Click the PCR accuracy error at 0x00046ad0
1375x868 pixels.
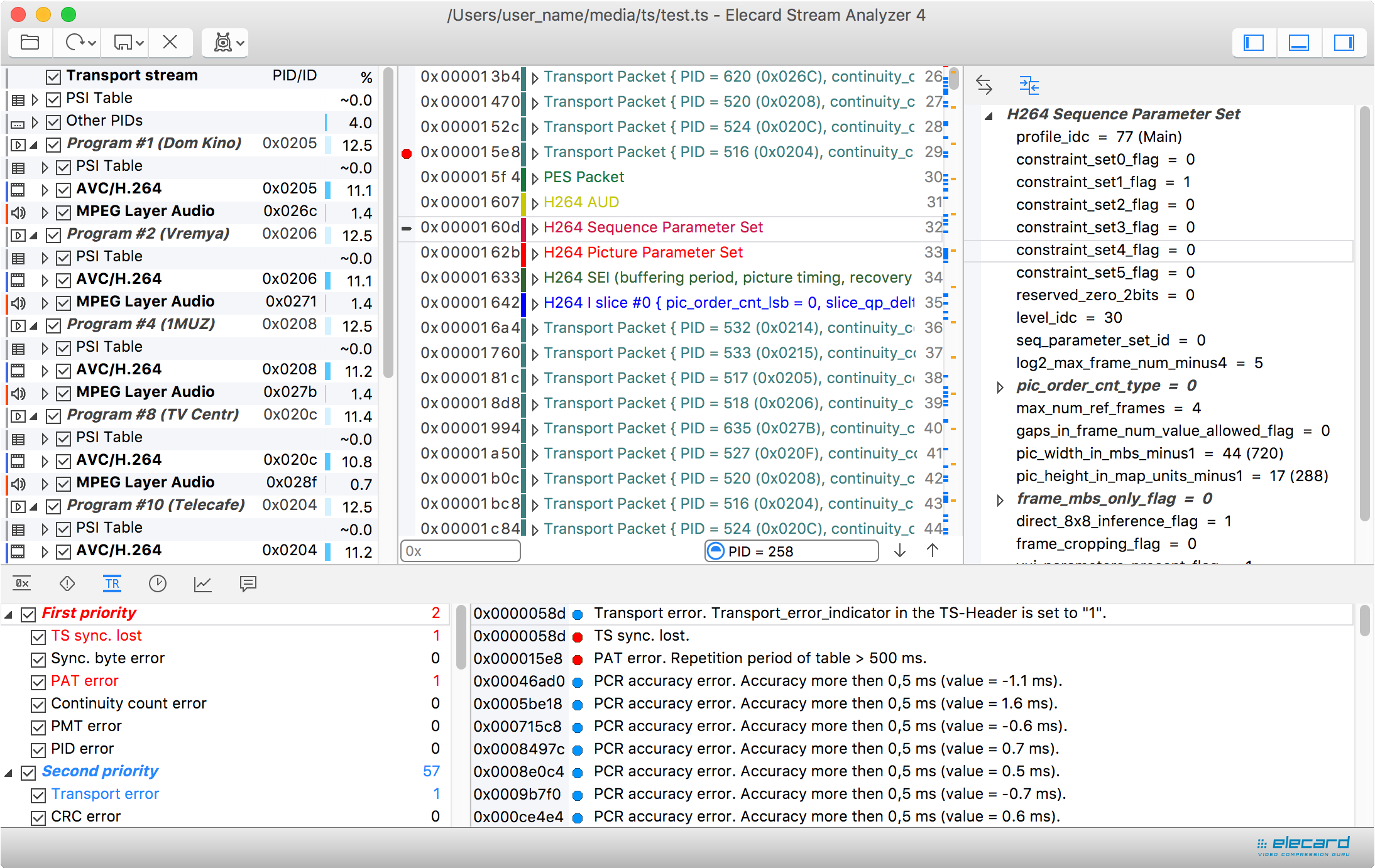911,681
